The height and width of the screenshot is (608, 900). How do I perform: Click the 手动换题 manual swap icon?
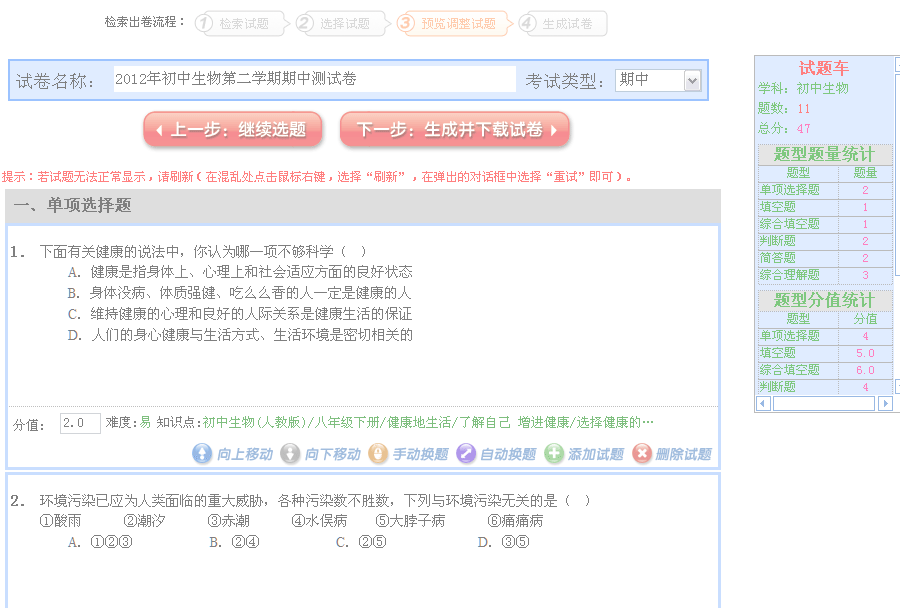[x=378, y=454]
